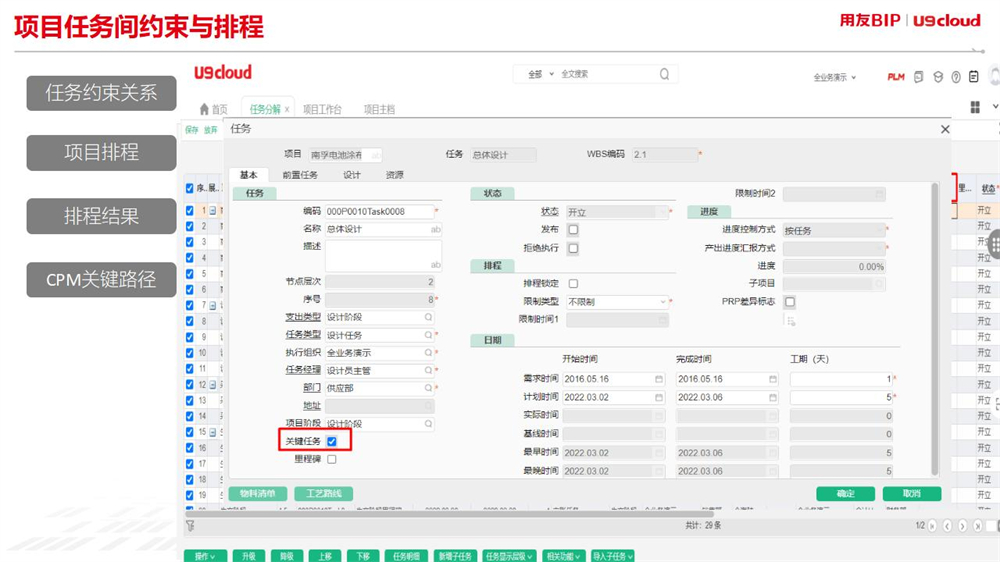Click into the 描述 text area
The height and width of the screenshot is (562, 1000).
tap(383, 256)
